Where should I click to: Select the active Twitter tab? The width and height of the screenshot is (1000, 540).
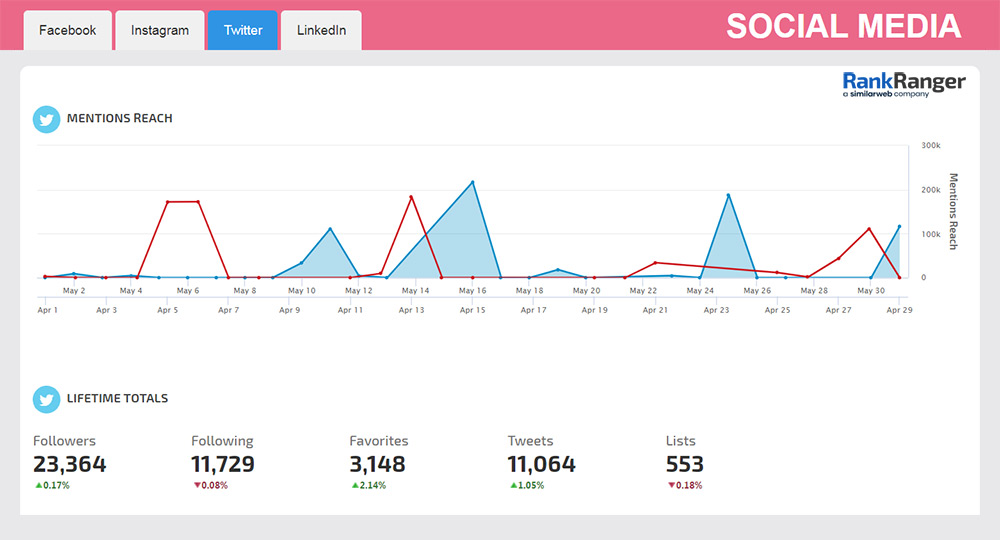(x=243, y=30)
